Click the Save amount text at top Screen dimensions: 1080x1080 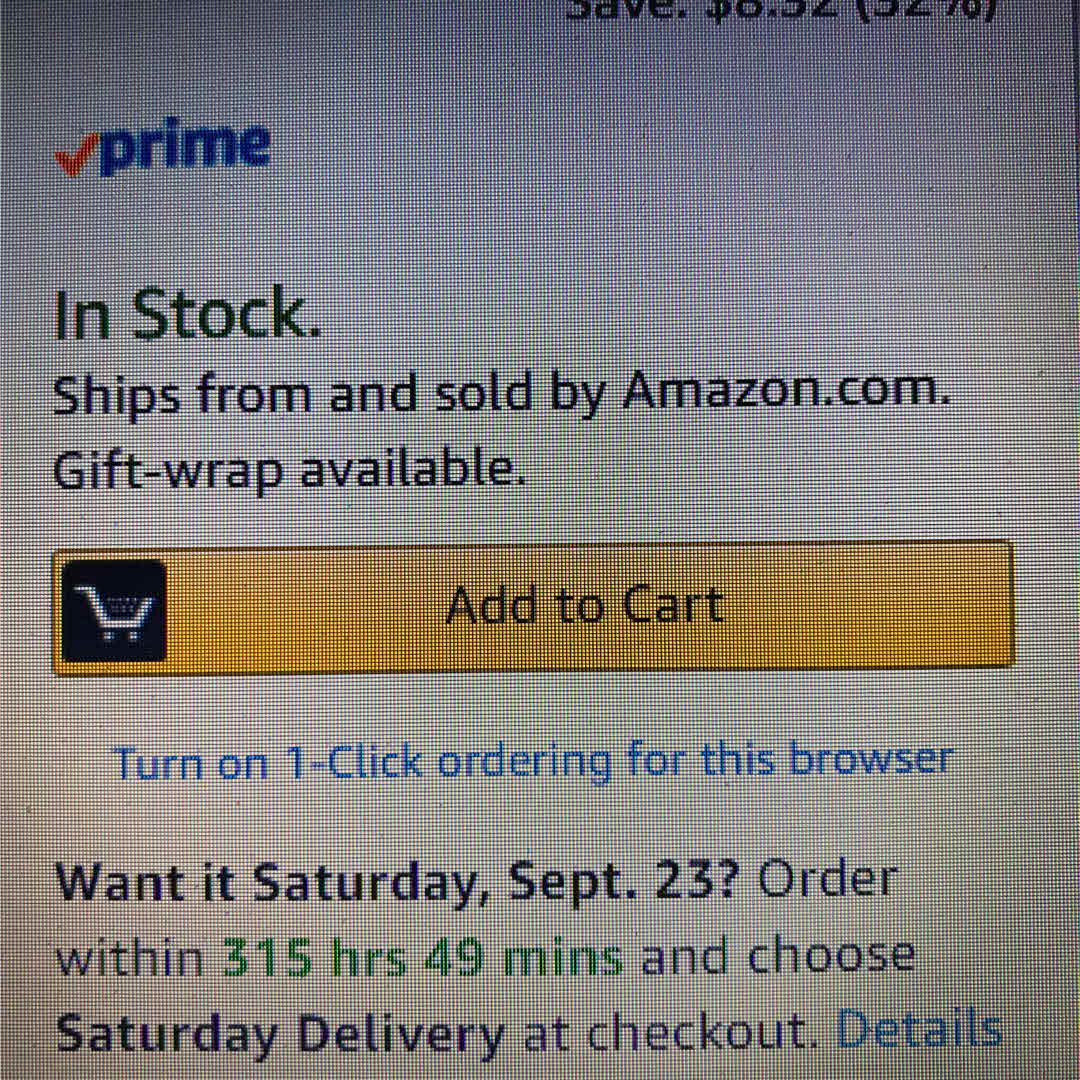(x=780, y=10)
